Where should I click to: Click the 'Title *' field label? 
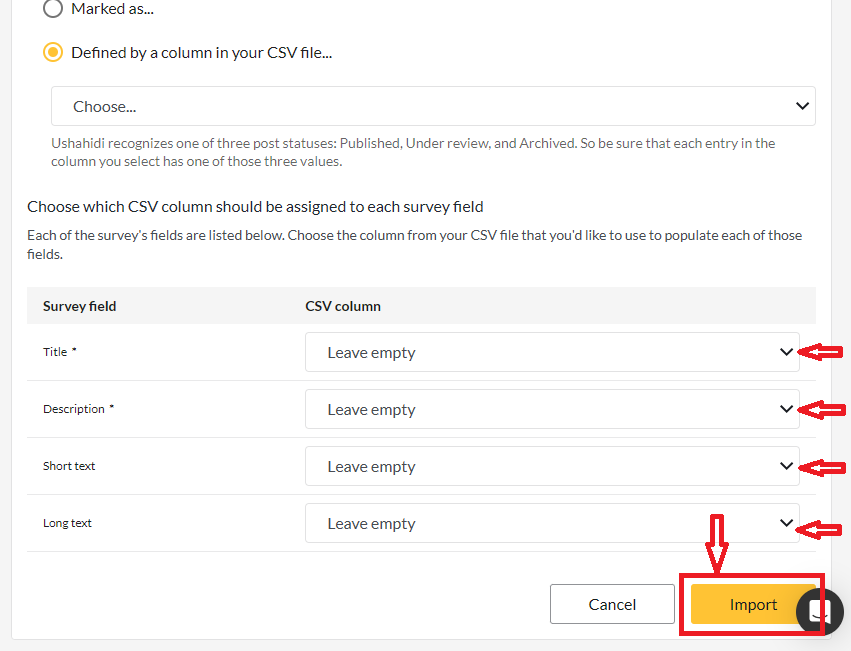point(59,352)
